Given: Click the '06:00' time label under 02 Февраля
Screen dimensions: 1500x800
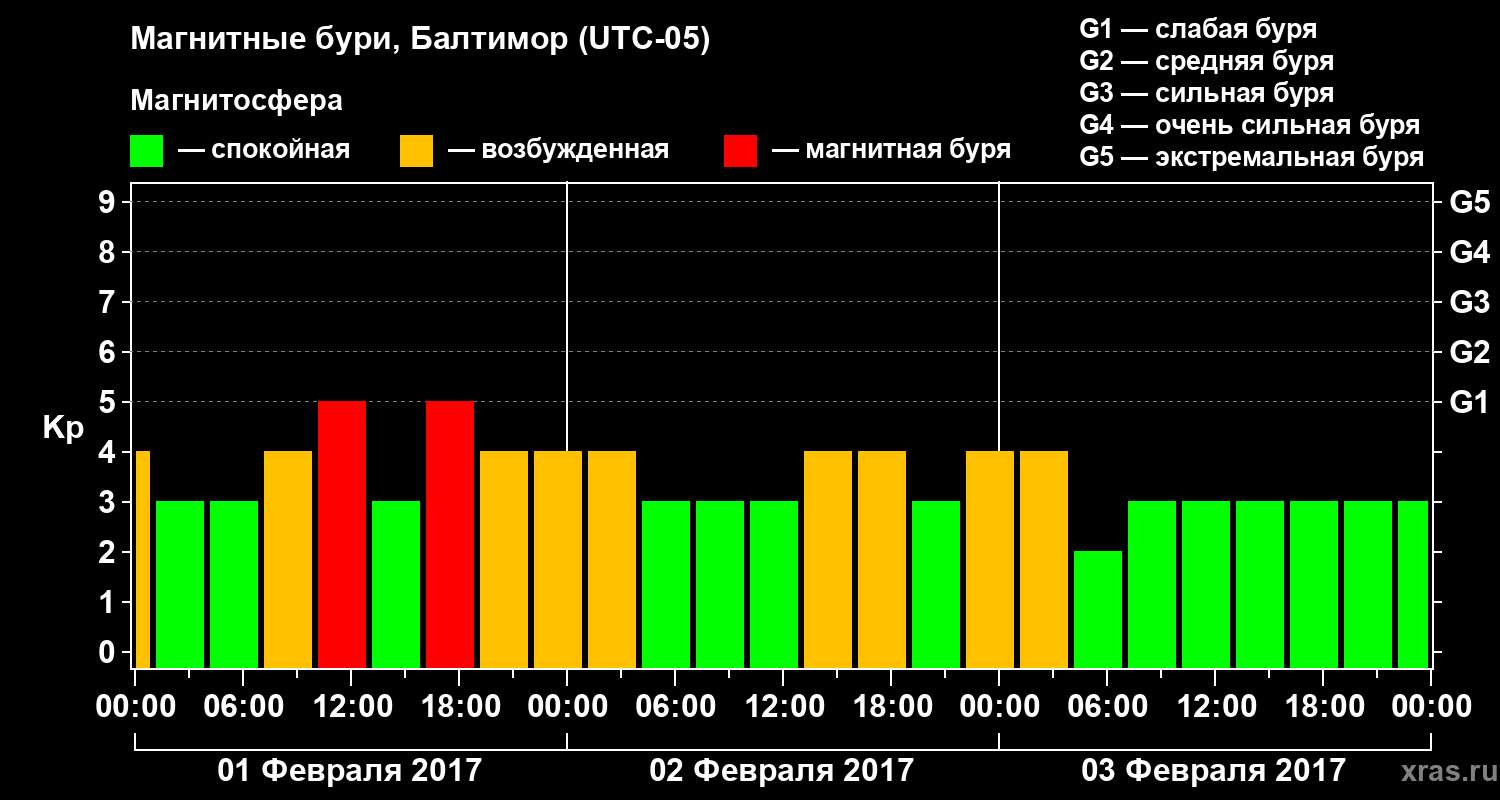Looking at the screenshot, I should pos(675,707).
